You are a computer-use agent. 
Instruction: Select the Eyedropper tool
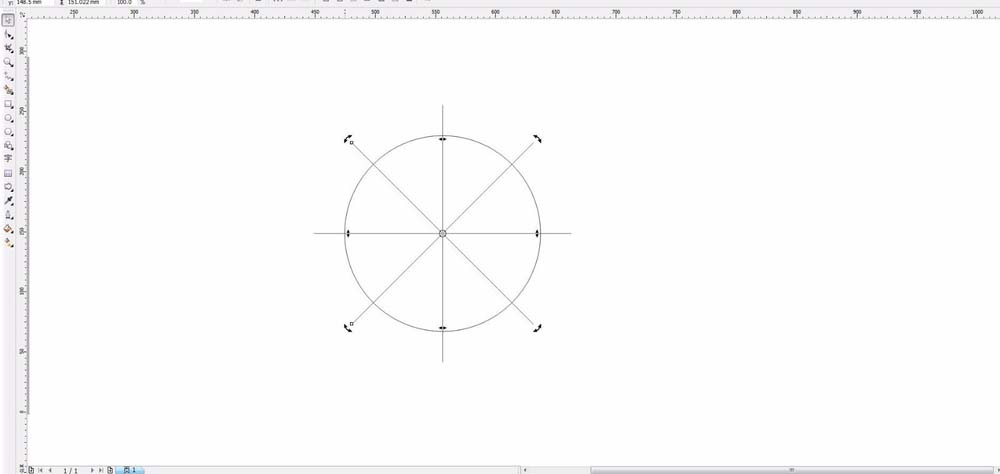pyautogui.click(x=8, y=201)
